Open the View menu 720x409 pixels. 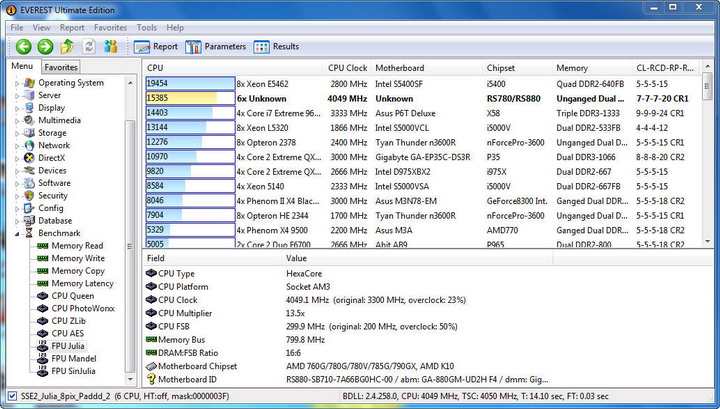point(41,28)
